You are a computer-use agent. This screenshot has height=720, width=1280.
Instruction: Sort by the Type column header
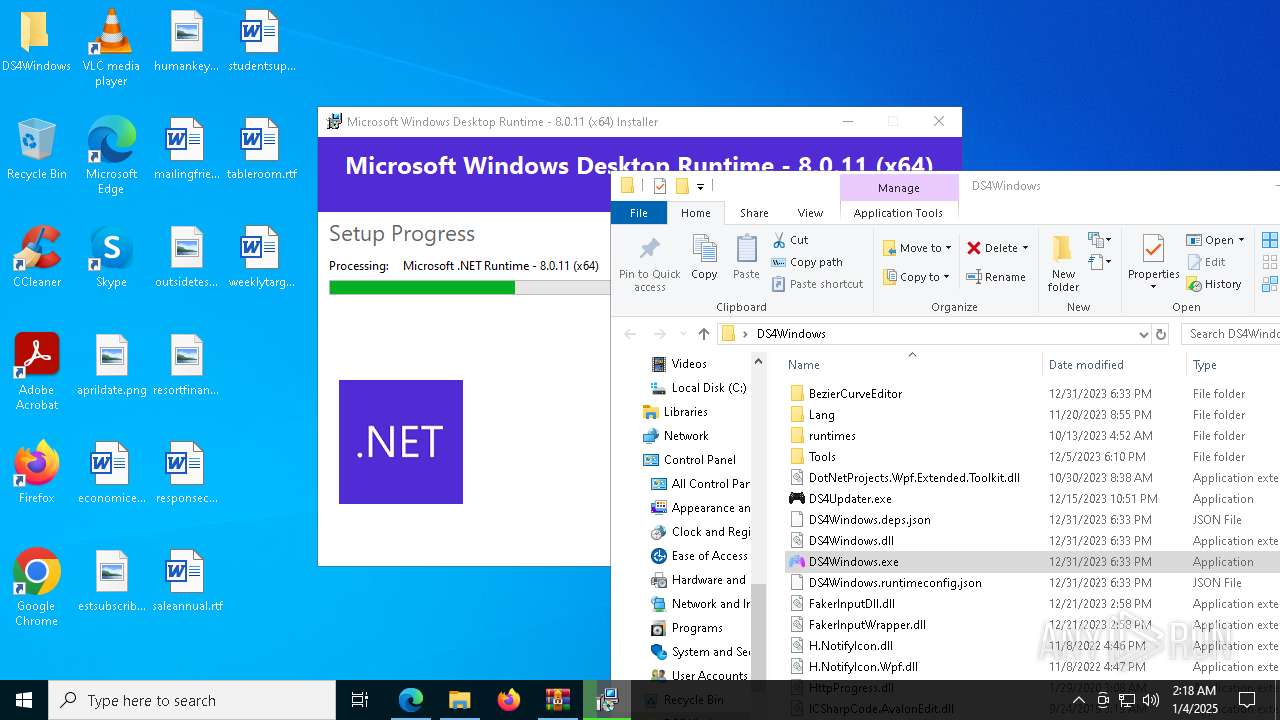[1204, 365]
